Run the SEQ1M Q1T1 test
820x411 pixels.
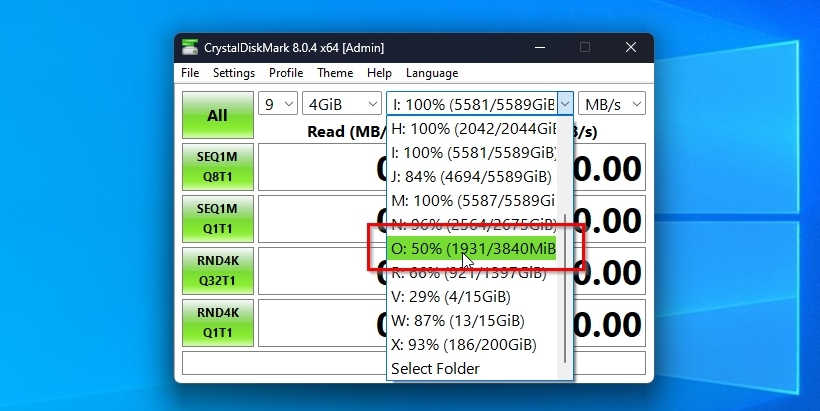pyautogui.click(x=218, y=219)
